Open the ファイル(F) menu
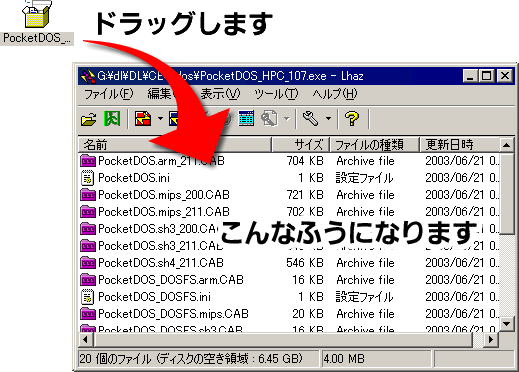The width and height of the screenshot is (519, 372). pos(109,94)
